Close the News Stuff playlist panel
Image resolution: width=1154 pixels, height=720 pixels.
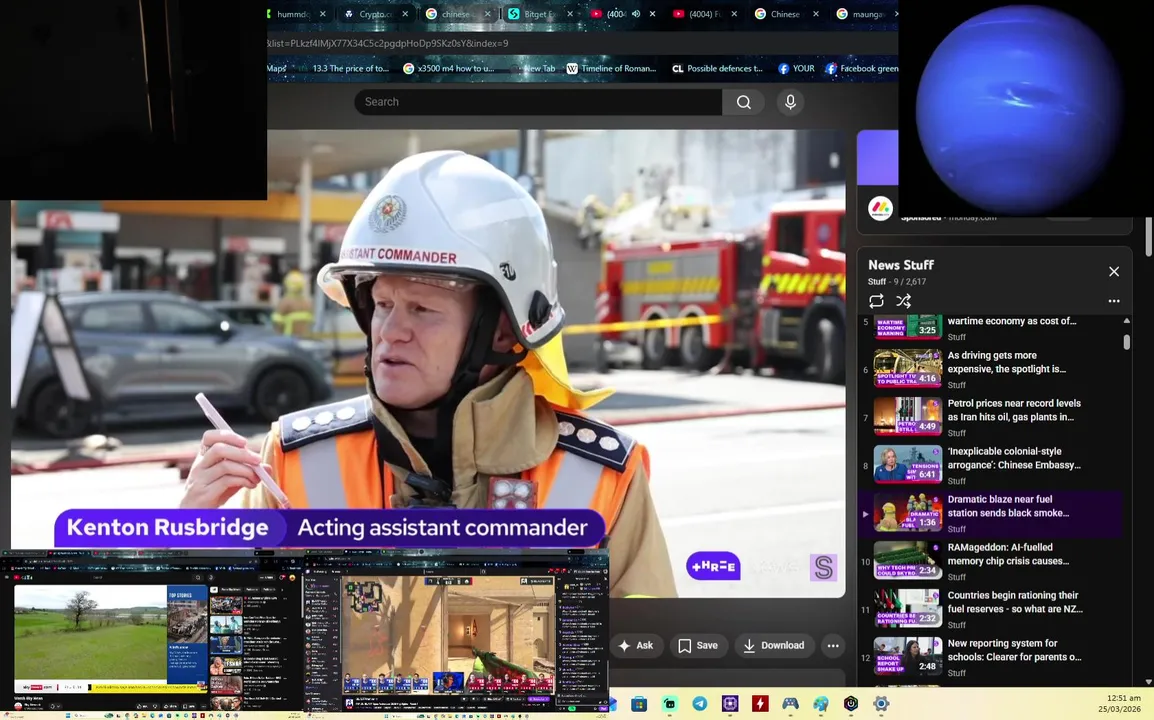1114,272
